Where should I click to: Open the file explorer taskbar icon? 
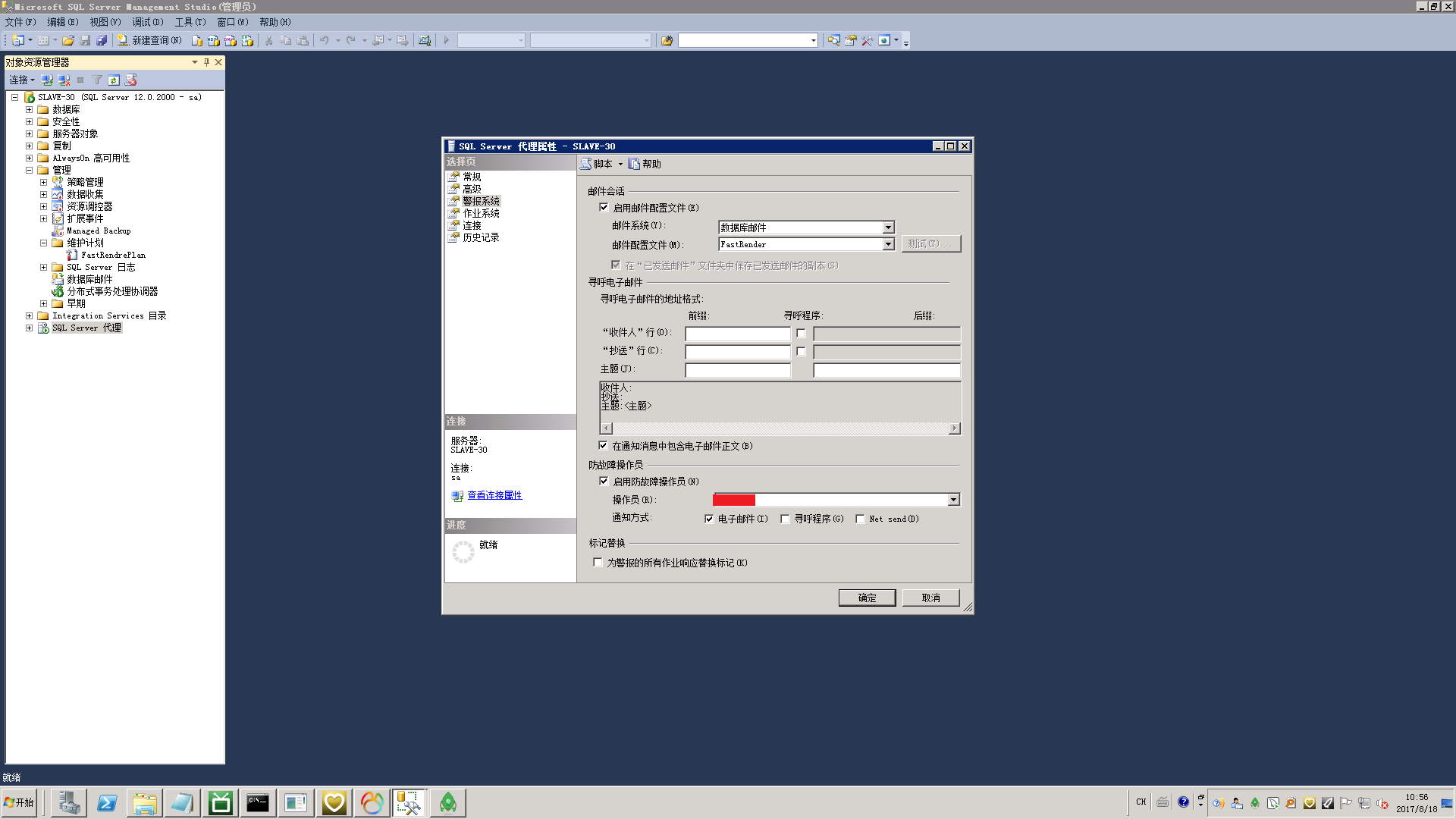tap(144, 802)
